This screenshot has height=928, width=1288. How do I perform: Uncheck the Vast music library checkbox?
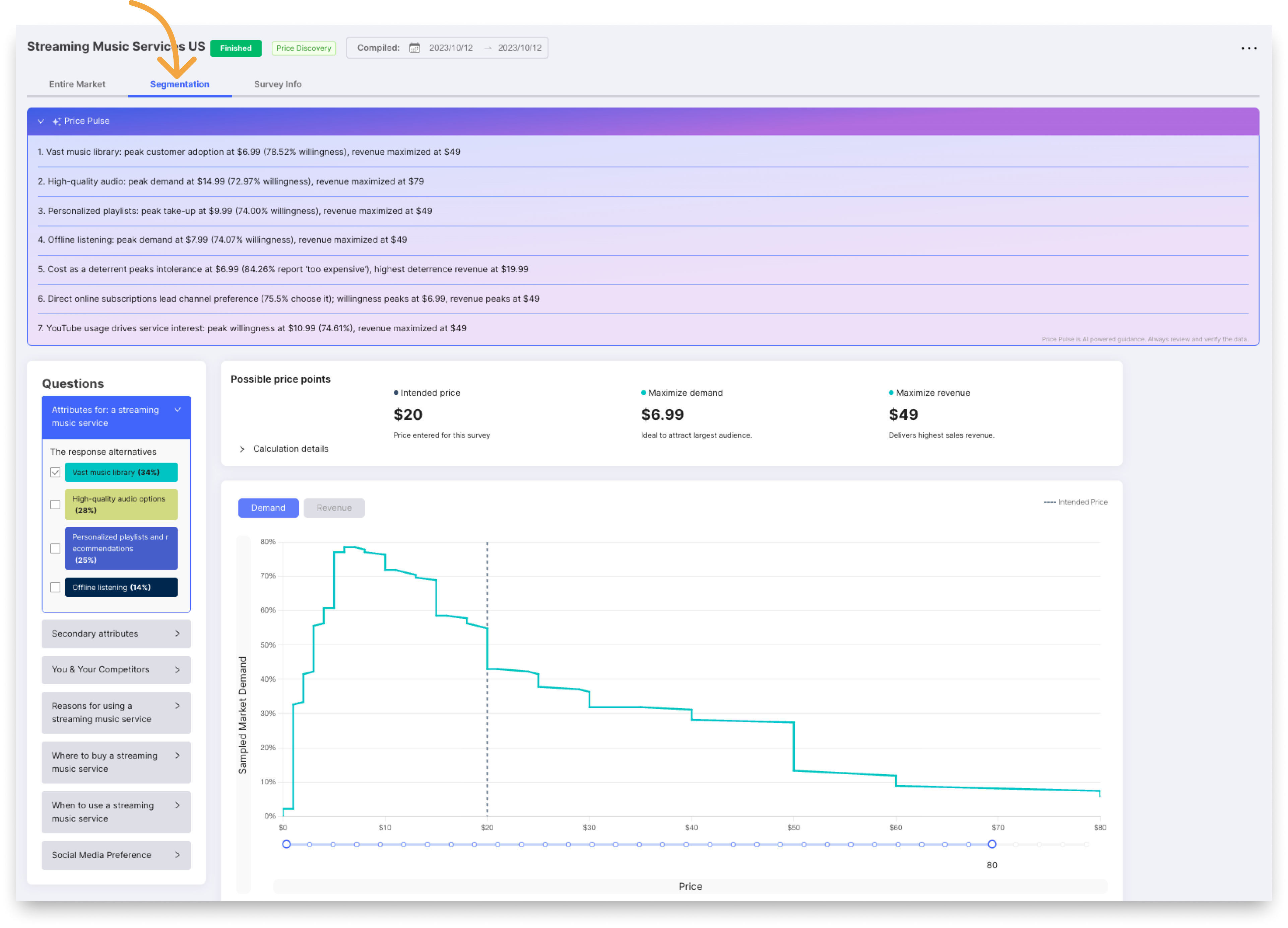point(55,472)
